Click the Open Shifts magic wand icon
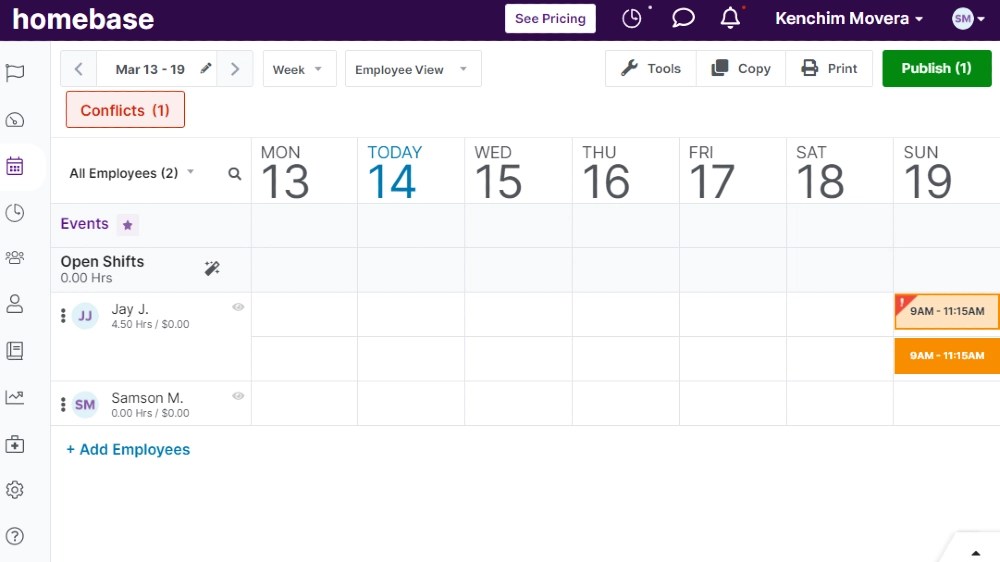 212,268
